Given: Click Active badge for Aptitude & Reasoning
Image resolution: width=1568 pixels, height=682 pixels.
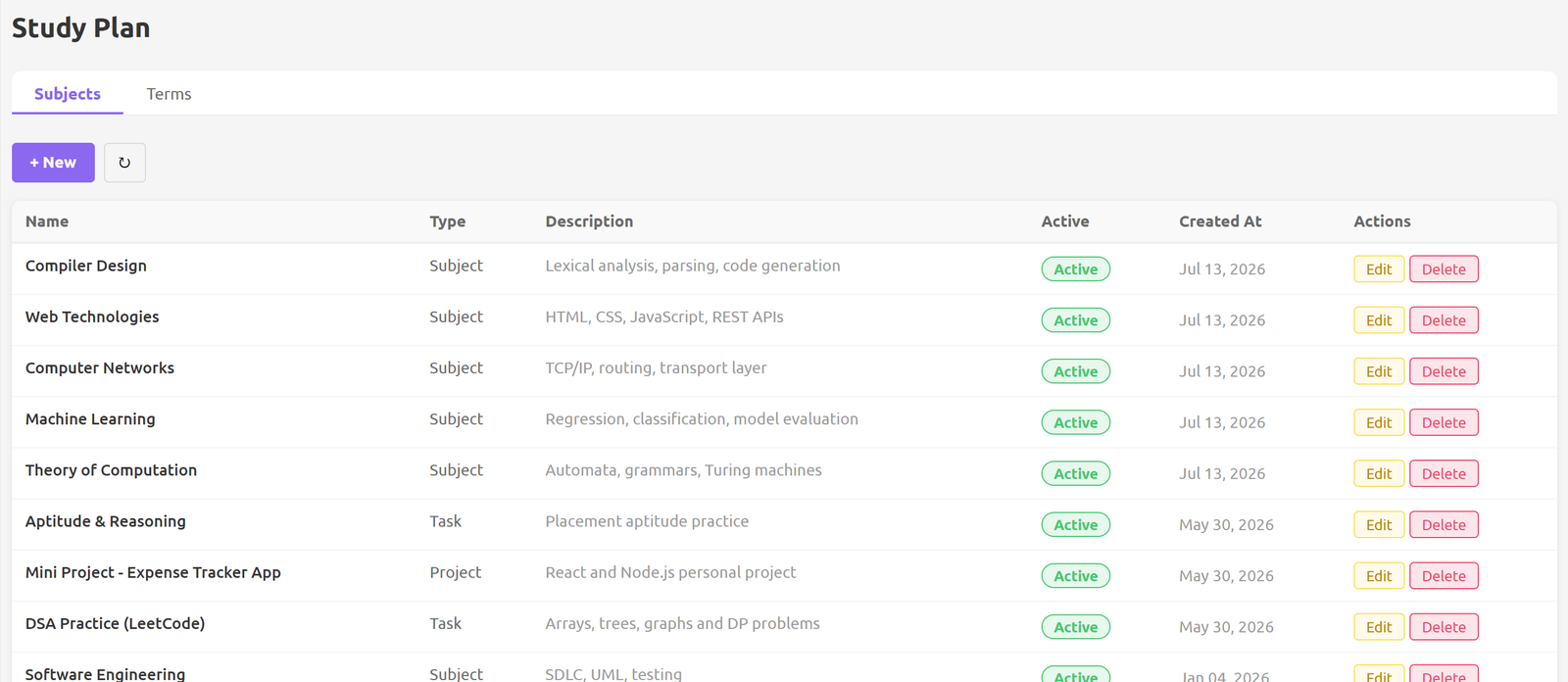Looking at the screenshot, I should pyautogui.click(x=1076, y=525).
